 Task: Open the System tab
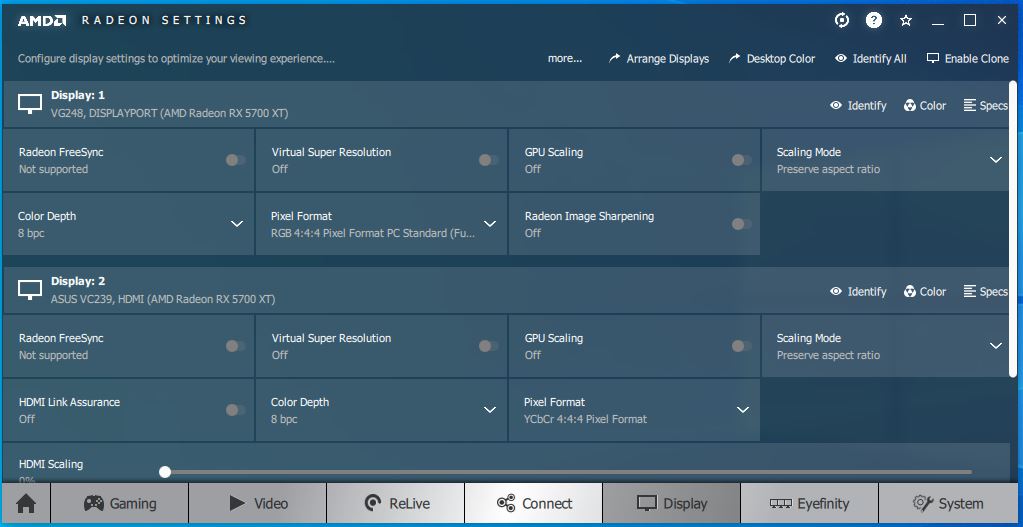pyautogui.click(x=948, y=503)
